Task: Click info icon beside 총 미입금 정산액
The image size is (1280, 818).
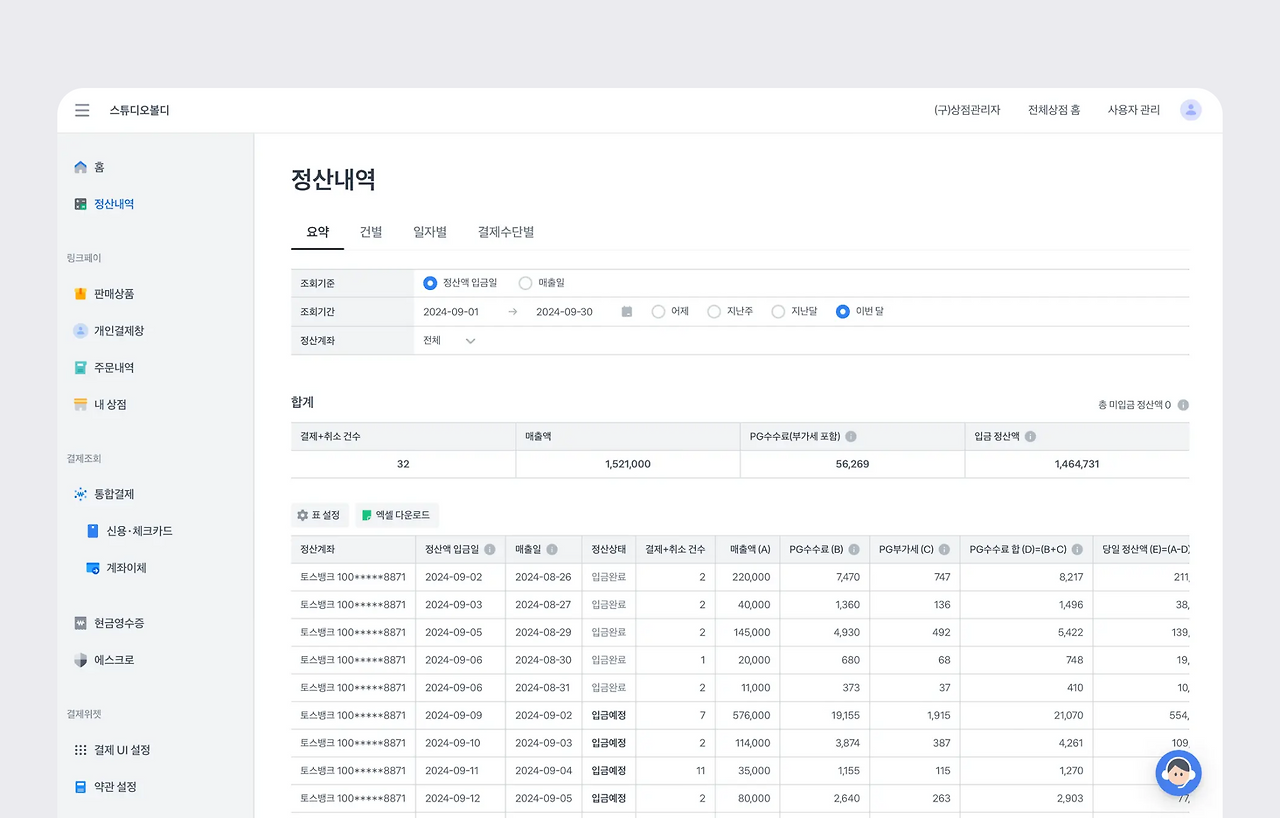Action: point(1183,405)
